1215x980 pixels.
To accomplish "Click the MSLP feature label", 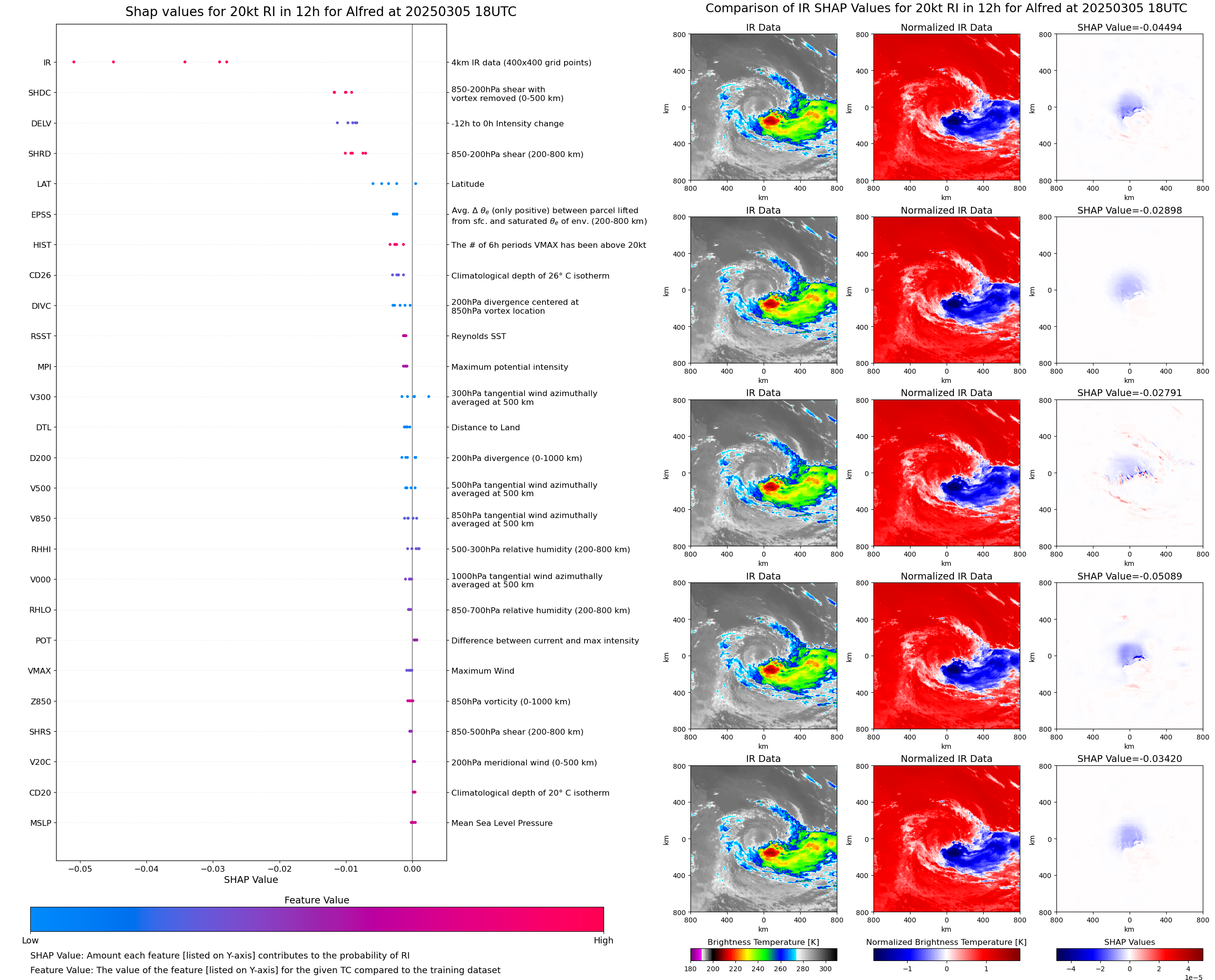I will [x=40, y=823].
